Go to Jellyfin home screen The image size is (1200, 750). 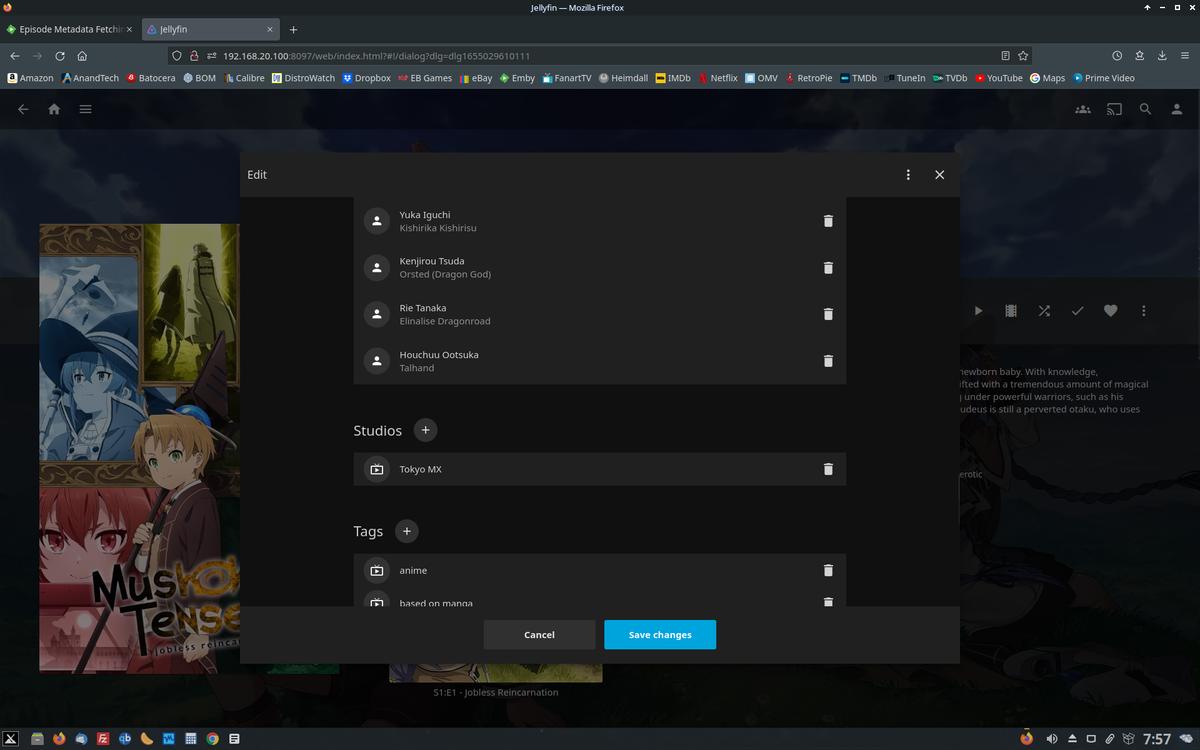tap(54, 109)
